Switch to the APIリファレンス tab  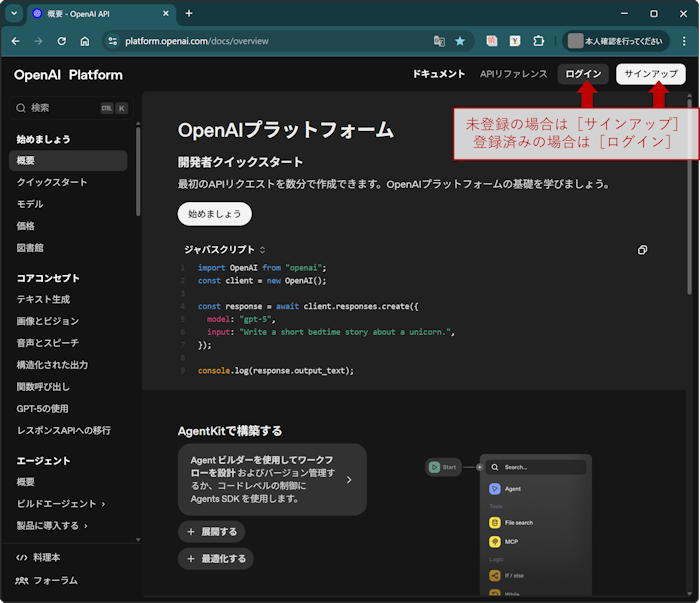pyautogui.click(x=513, y=74)
